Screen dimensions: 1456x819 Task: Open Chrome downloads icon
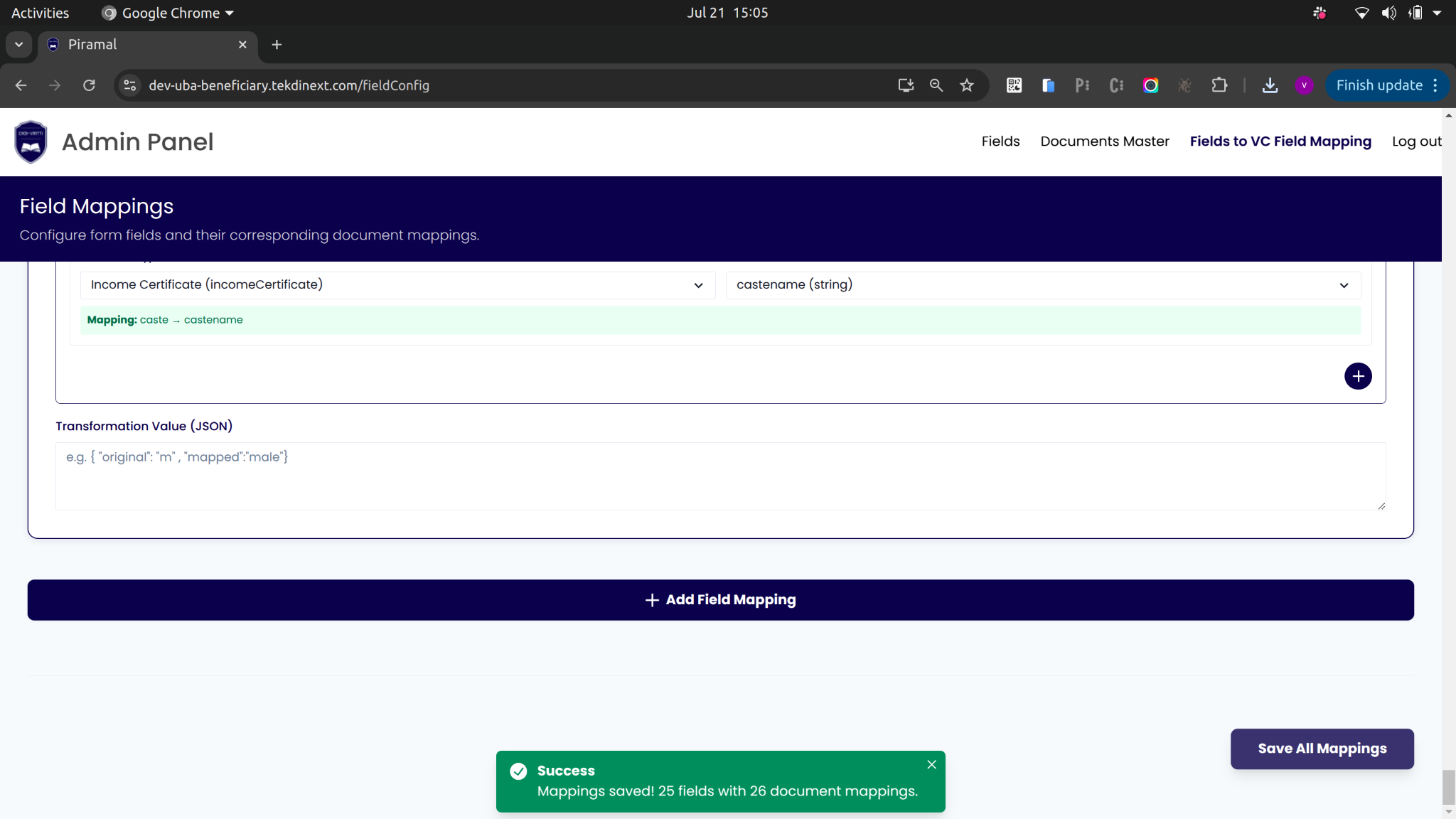click(x=1270, y=85)
